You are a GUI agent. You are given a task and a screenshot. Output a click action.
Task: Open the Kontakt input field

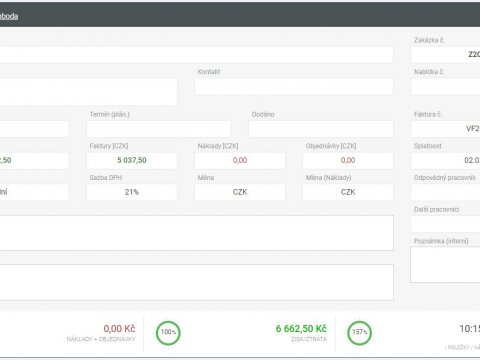(294, 87)
